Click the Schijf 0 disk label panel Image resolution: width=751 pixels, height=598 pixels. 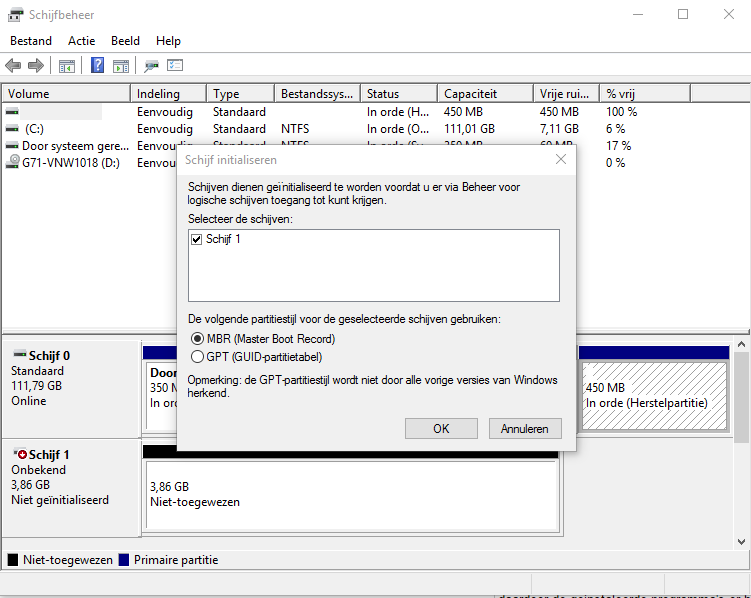coord(72,388)
